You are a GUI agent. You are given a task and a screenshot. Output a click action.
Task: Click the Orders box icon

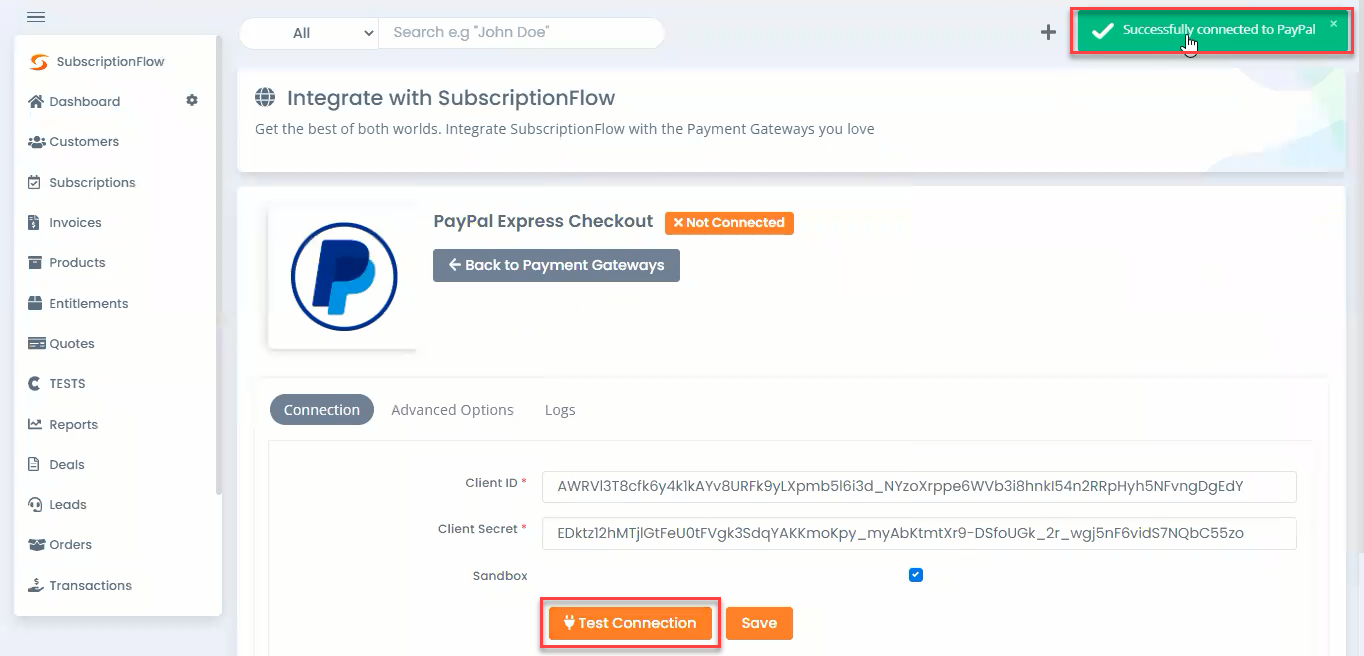point(36,544)
